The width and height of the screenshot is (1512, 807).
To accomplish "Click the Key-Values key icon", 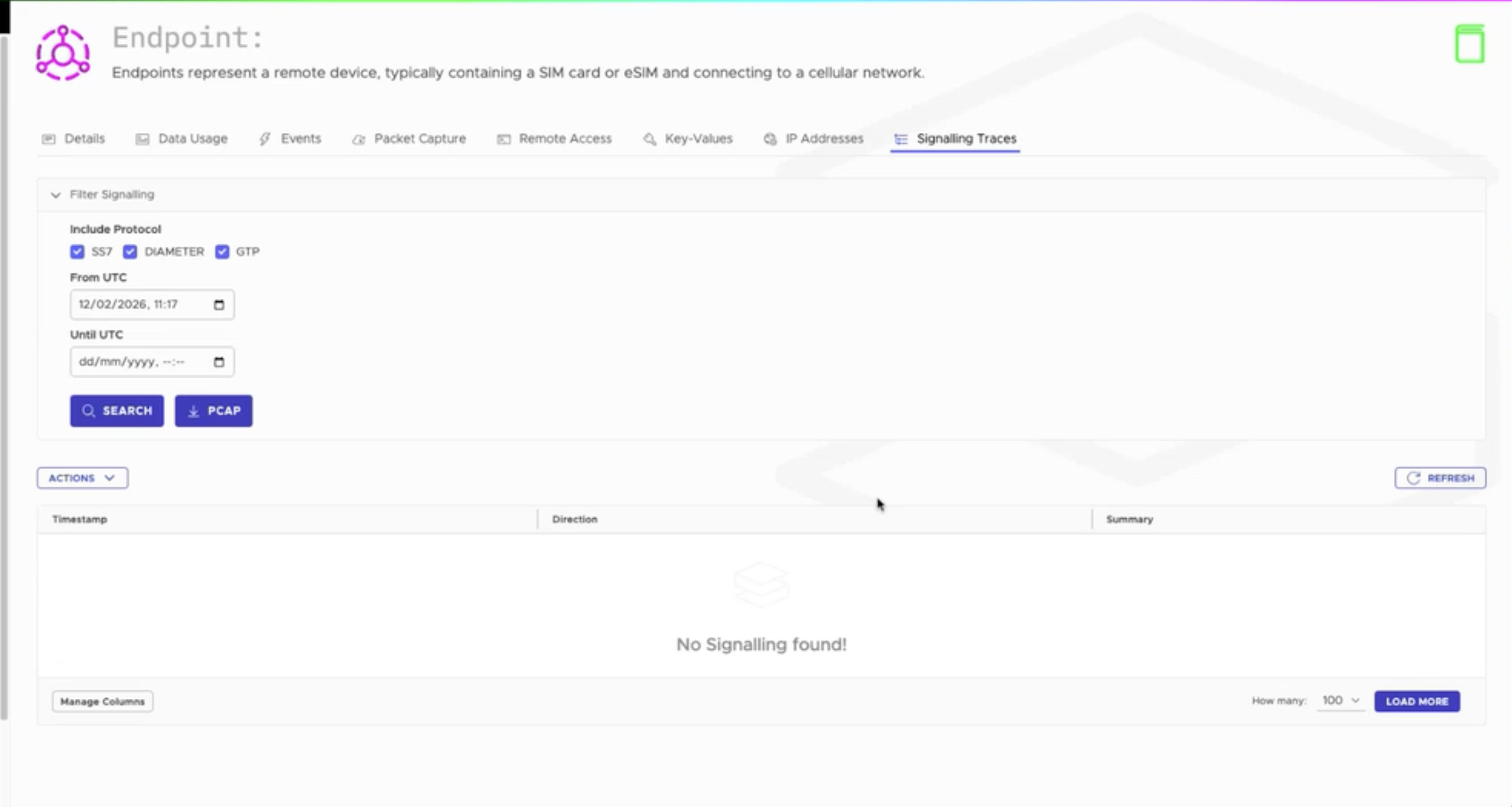I will point(649,139).
